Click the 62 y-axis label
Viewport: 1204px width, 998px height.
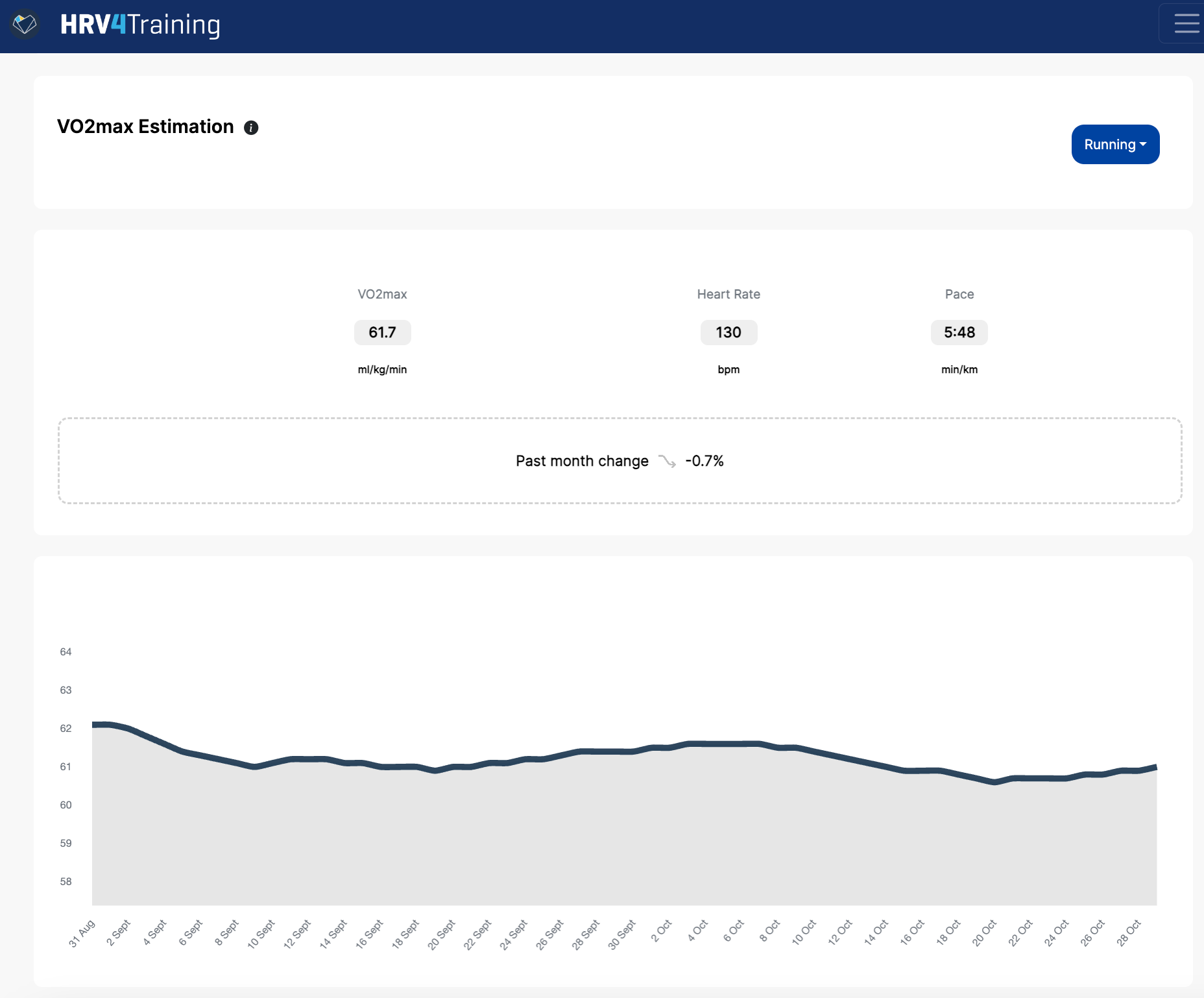pos(66,728)
